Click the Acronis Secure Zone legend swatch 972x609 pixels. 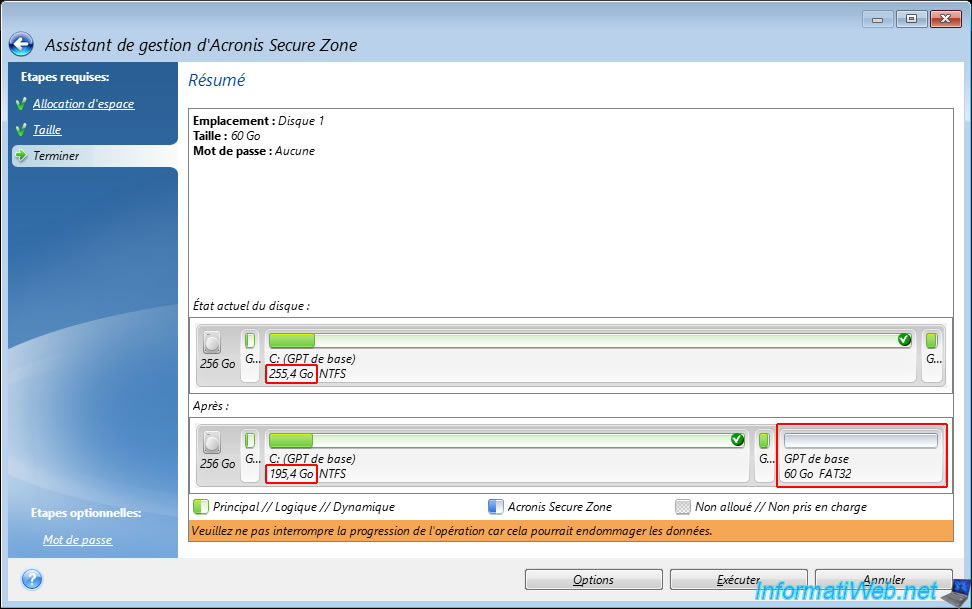point(495,507)
